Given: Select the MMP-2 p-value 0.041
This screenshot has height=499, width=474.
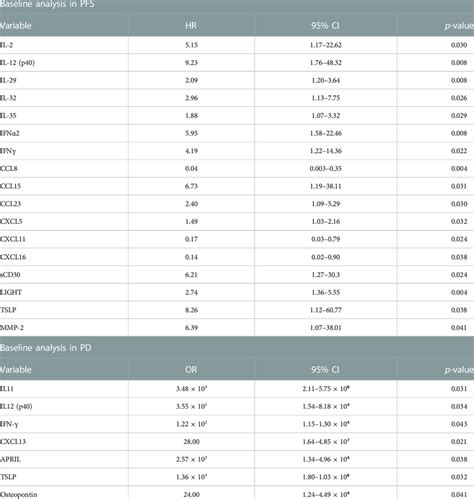Looking at the screenshot, I should tap(459, 328).
